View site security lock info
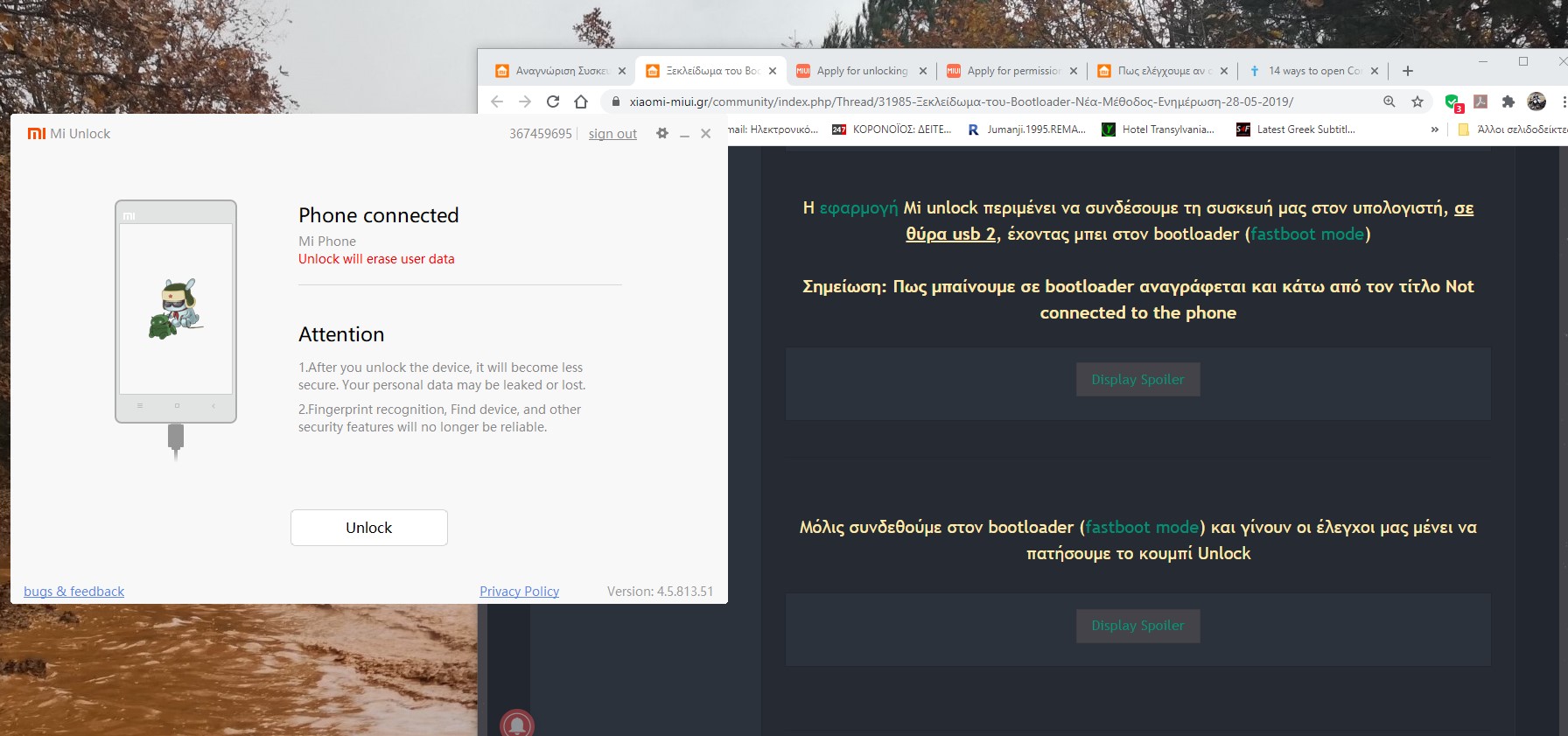 tap(615, 102)
